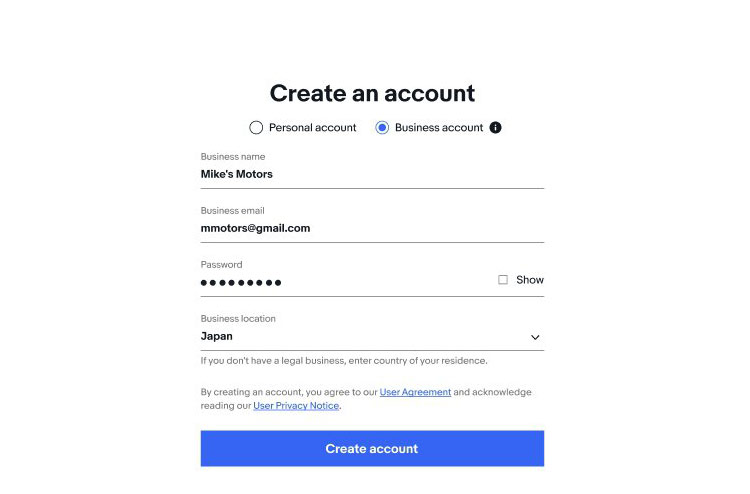
Task: Click the blue Create account button
Action: pos(372,449)
